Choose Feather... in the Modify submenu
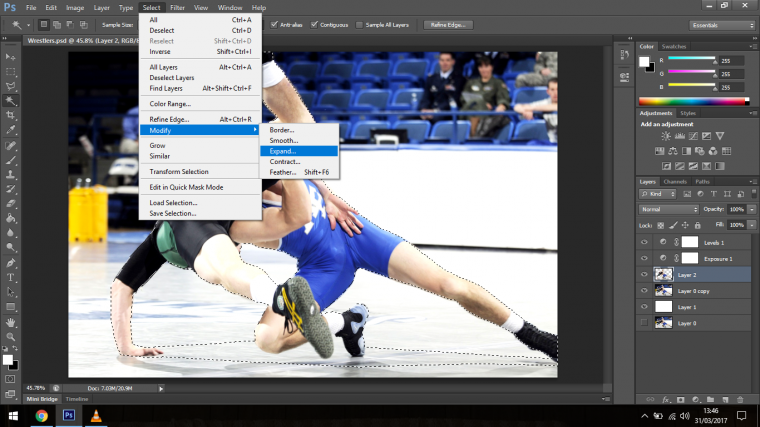 pos(299,173)
